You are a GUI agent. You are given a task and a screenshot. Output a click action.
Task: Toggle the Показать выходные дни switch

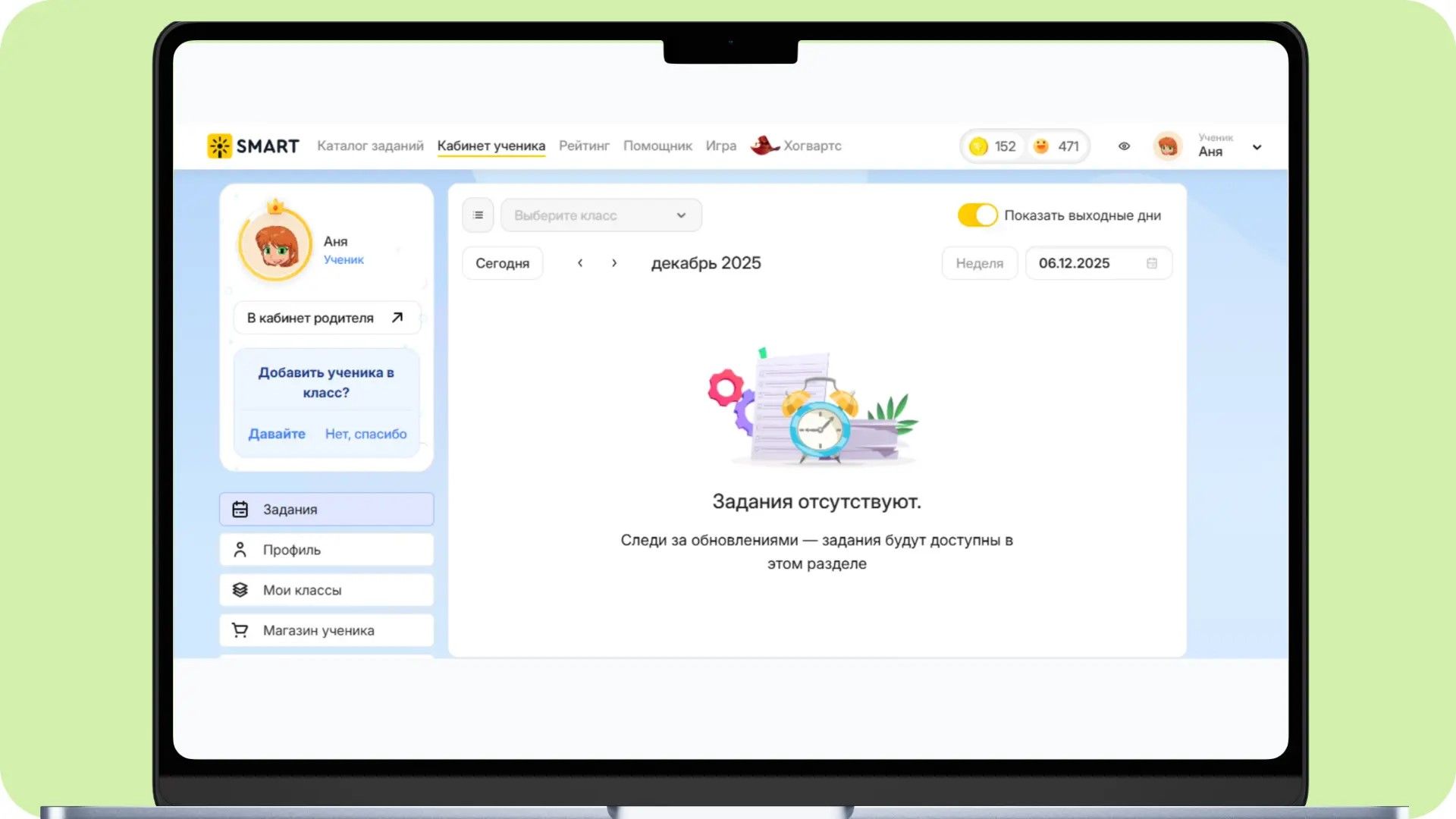(x=977, y=215)
